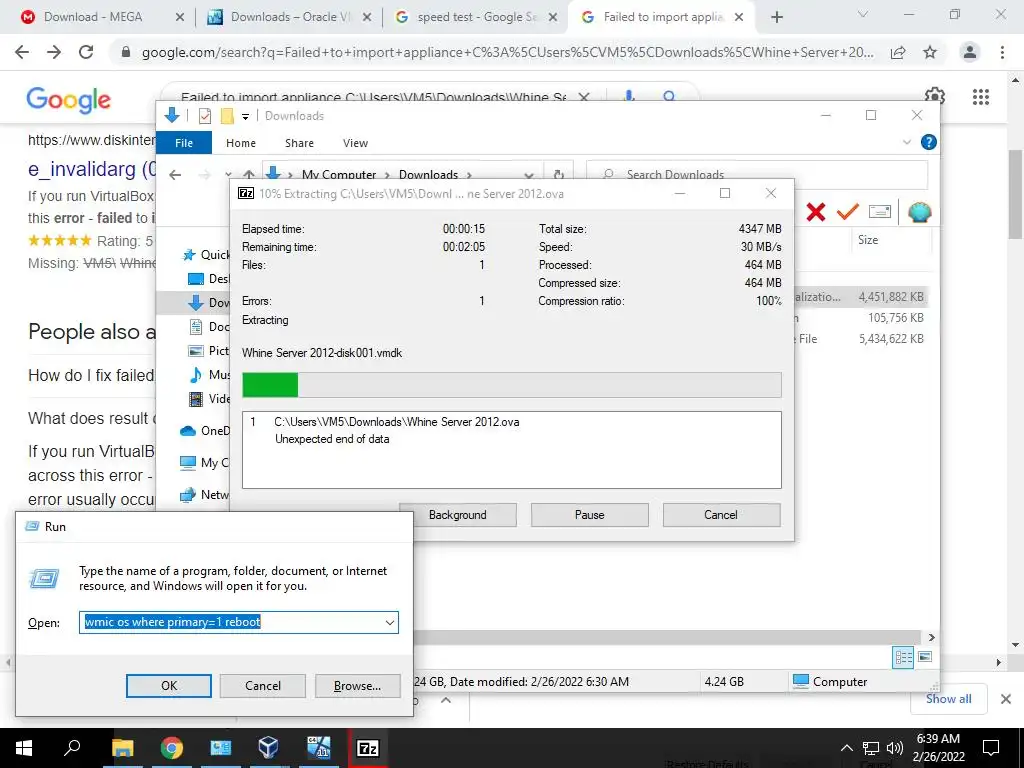Viewport: 1024px width, 768px height.
Task: Open Explorer help question mark icon
Action: pyautogui.click(x=928, y=142)
